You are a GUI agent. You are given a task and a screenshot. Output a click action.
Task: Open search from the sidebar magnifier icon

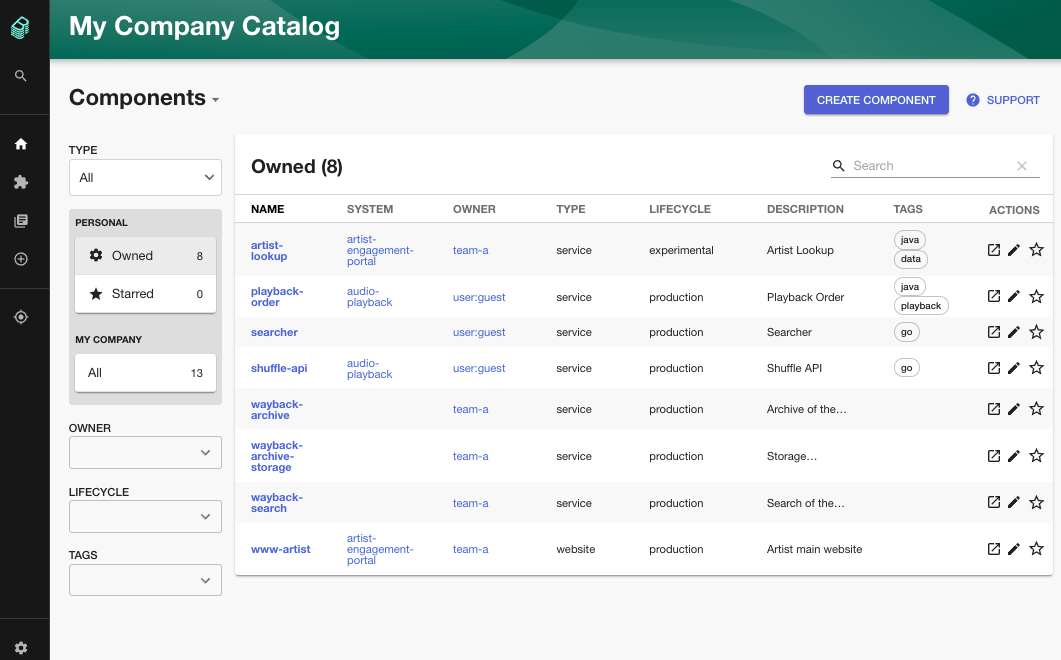point(21,76)
